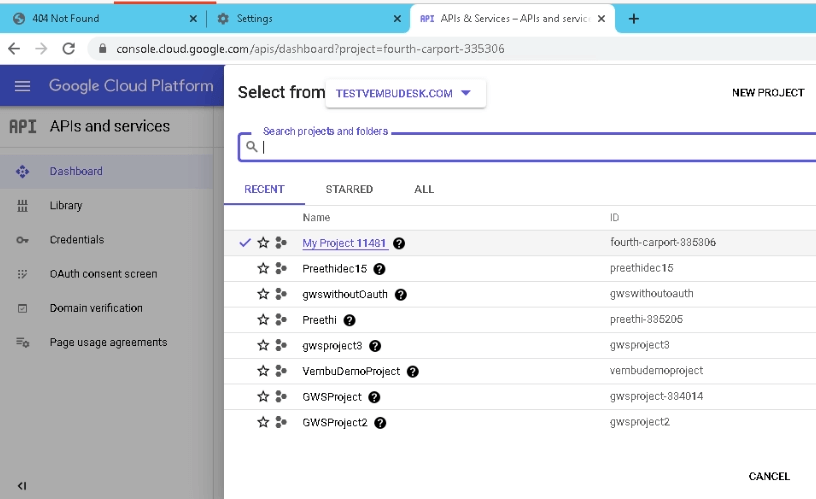Screen dimensions: 816x499
Task: Reload the page
Action: coord(69,49)
